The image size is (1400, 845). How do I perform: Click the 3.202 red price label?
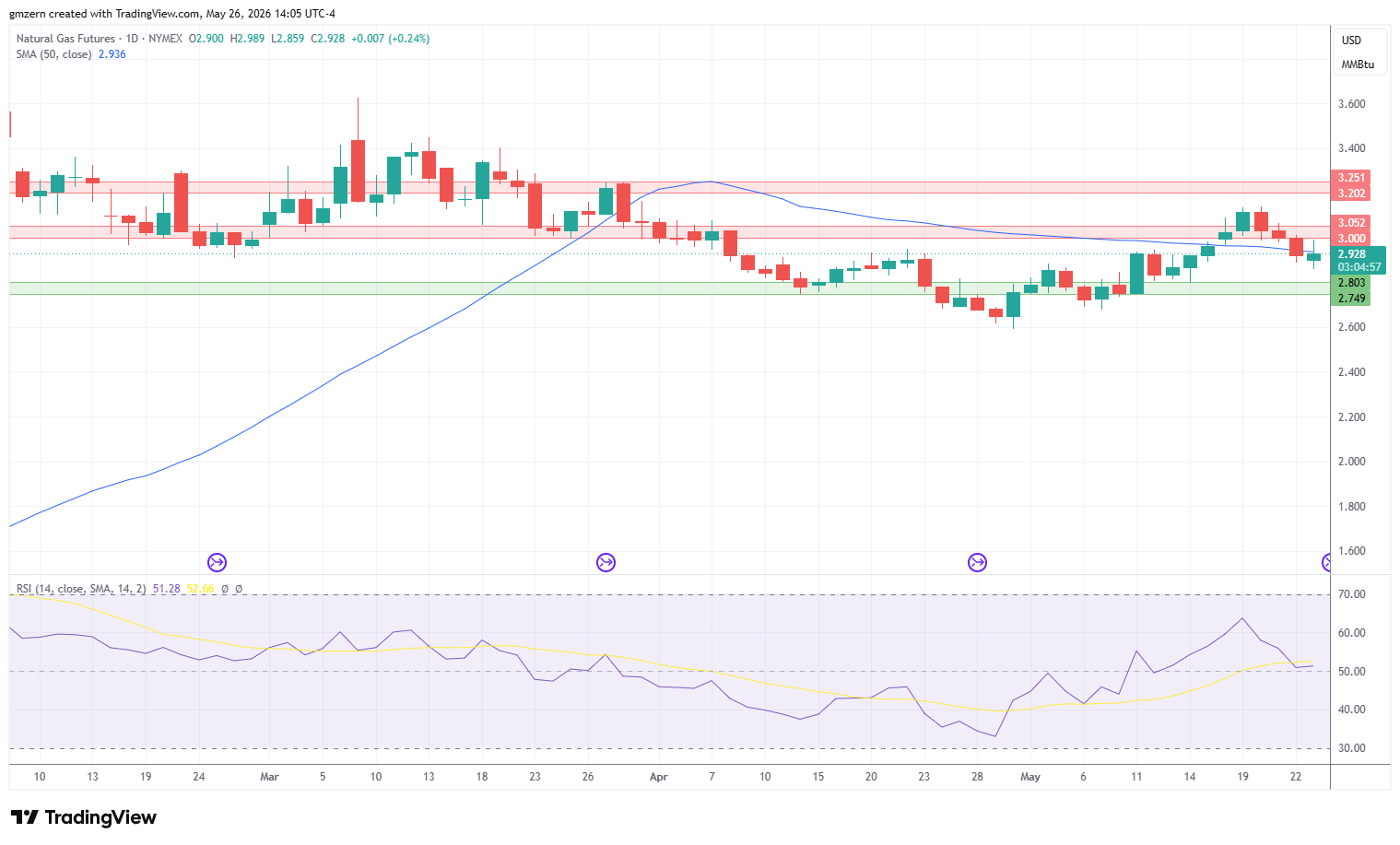[1351, 194]
